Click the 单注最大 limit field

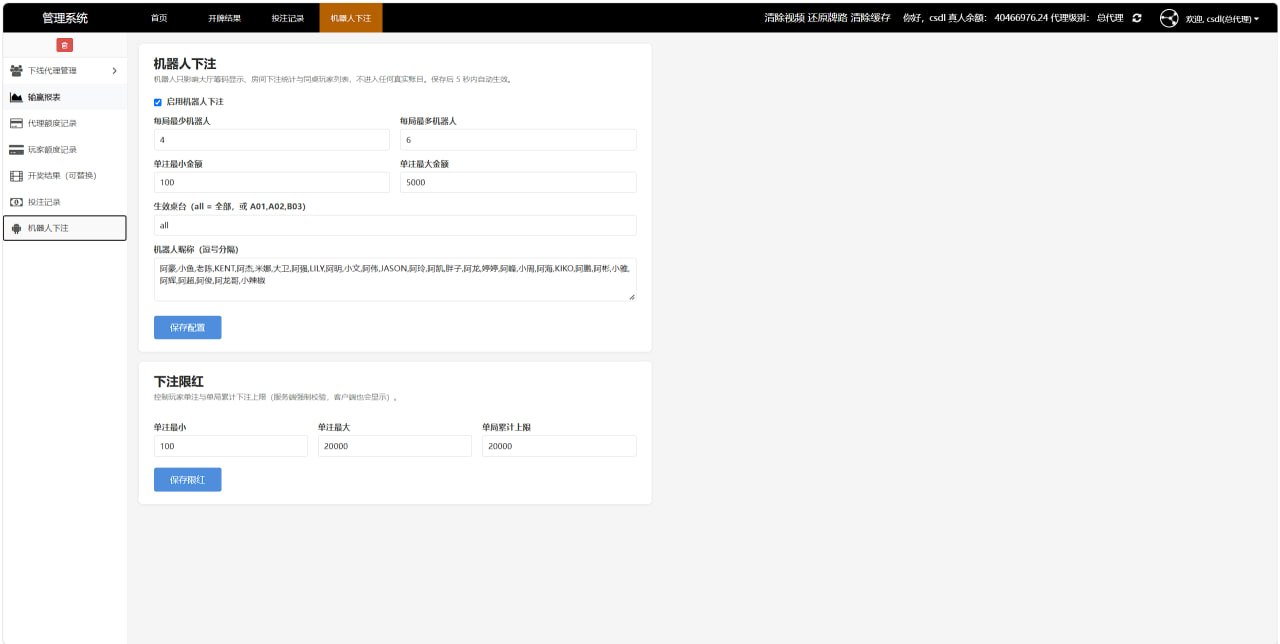[x=395, y=446]
